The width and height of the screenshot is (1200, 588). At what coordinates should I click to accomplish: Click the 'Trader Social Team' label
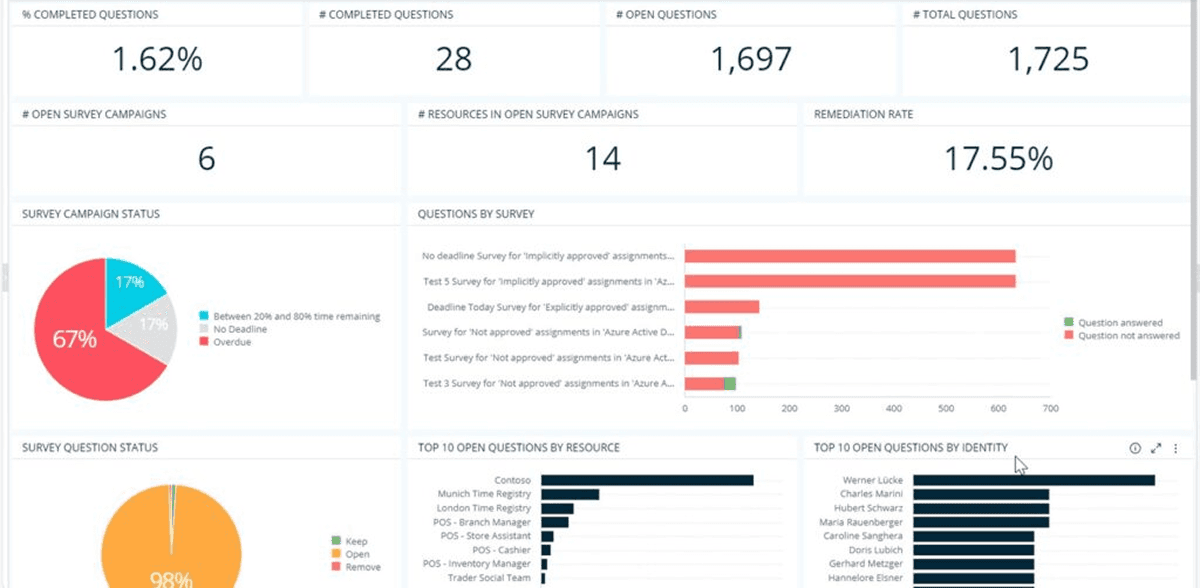[x=490, y=578]
